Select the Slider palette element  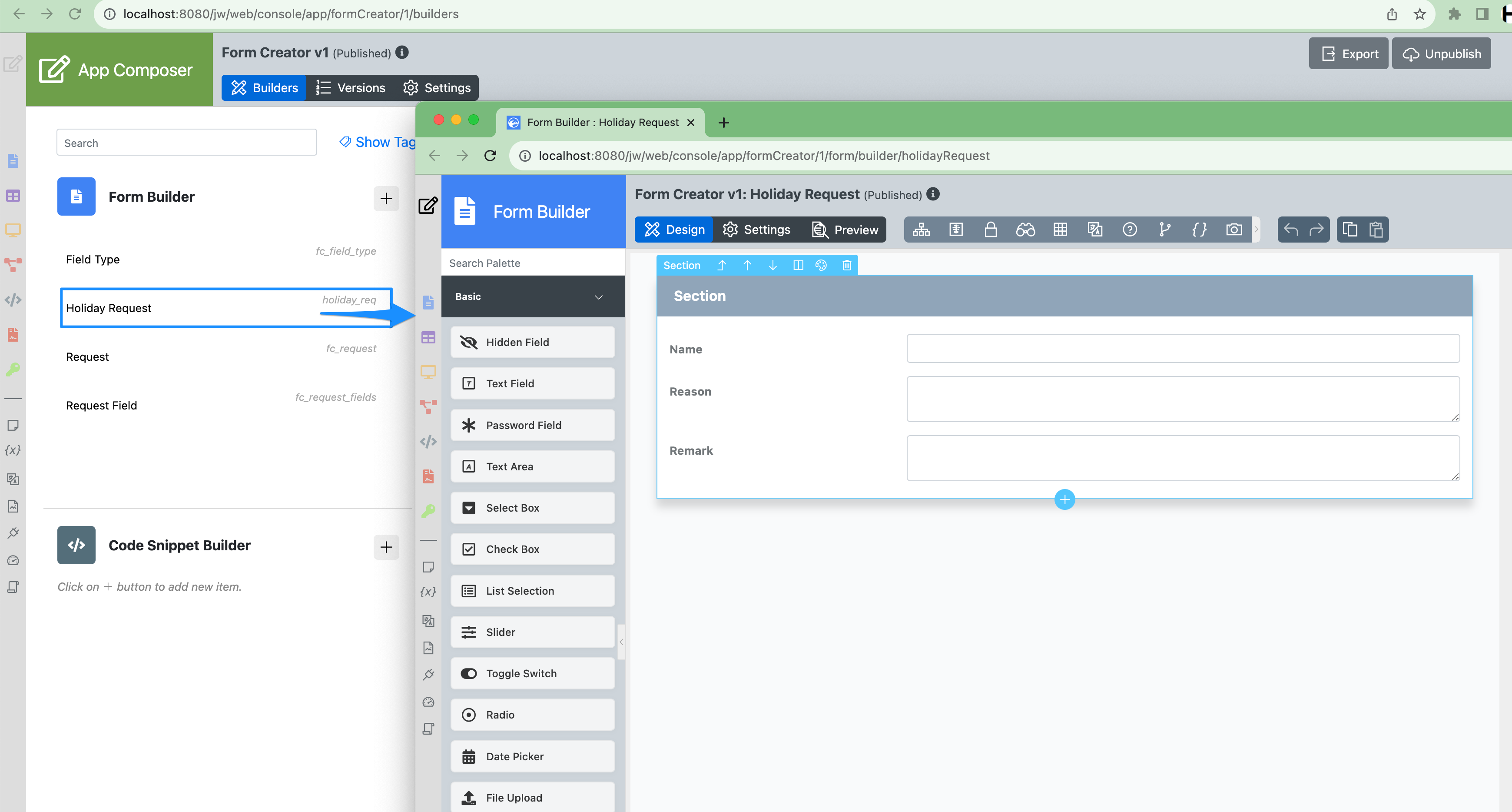[532, 632]
